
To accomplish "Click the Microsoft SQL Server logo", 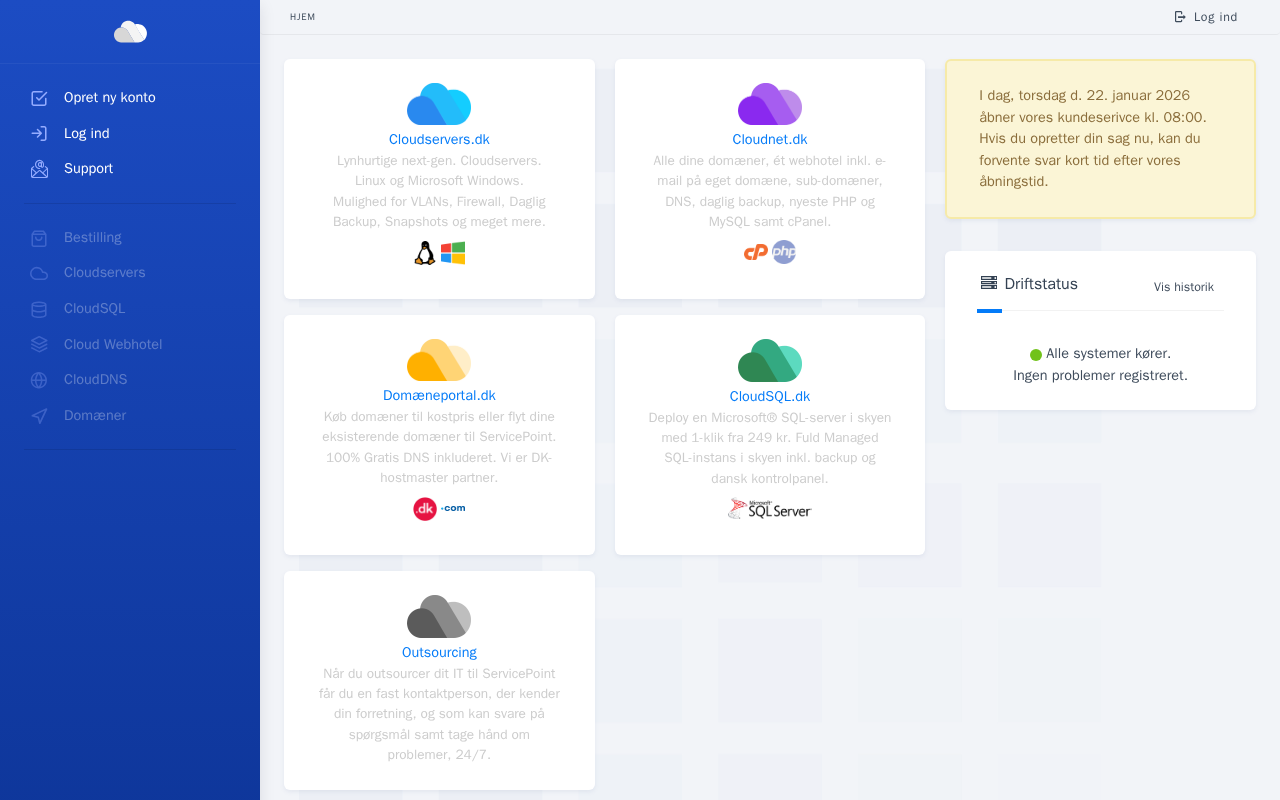I will pos(770,509).
